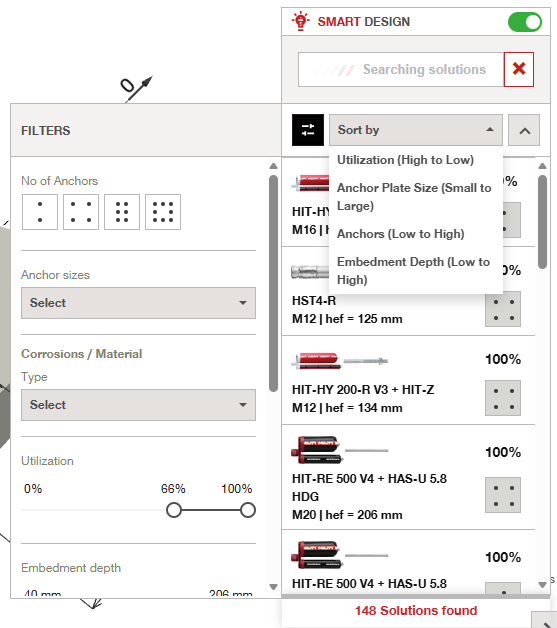Click HIT-RE 500 V4 M20 cartridge image

click(x=317, y=450)
